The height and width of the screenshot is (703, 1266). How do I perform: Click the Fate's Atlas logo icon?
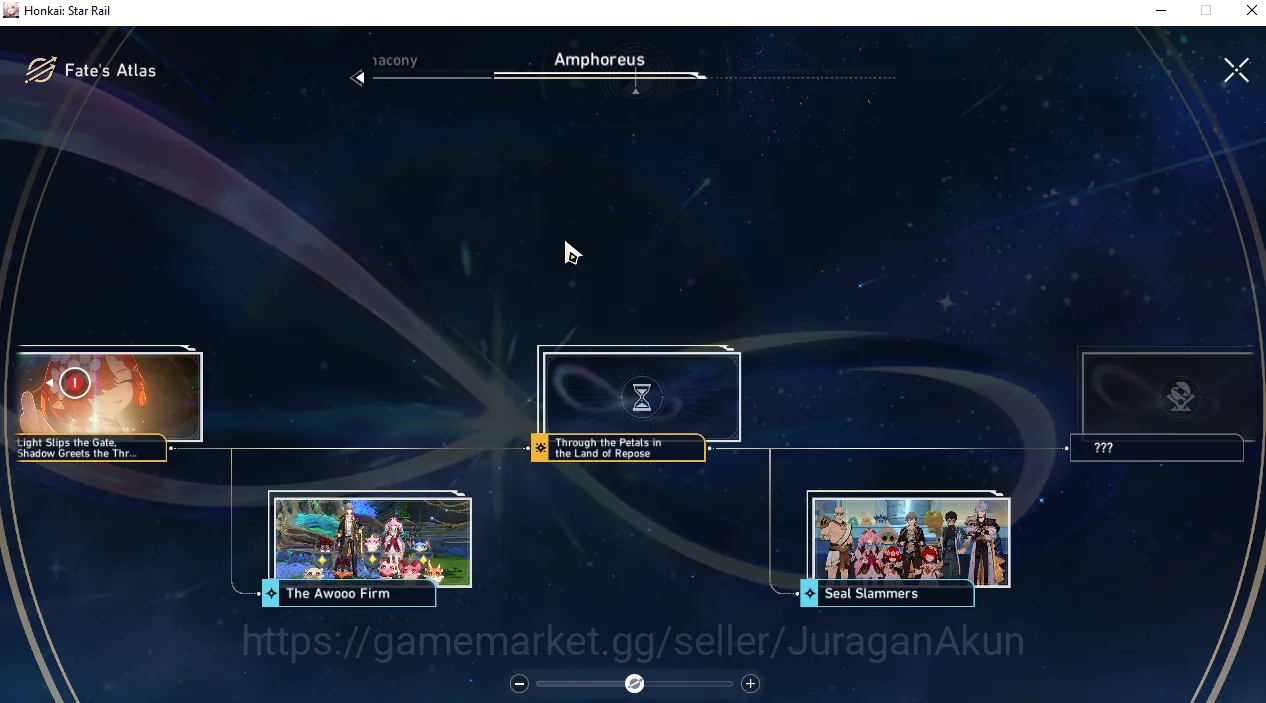[40, 70]
